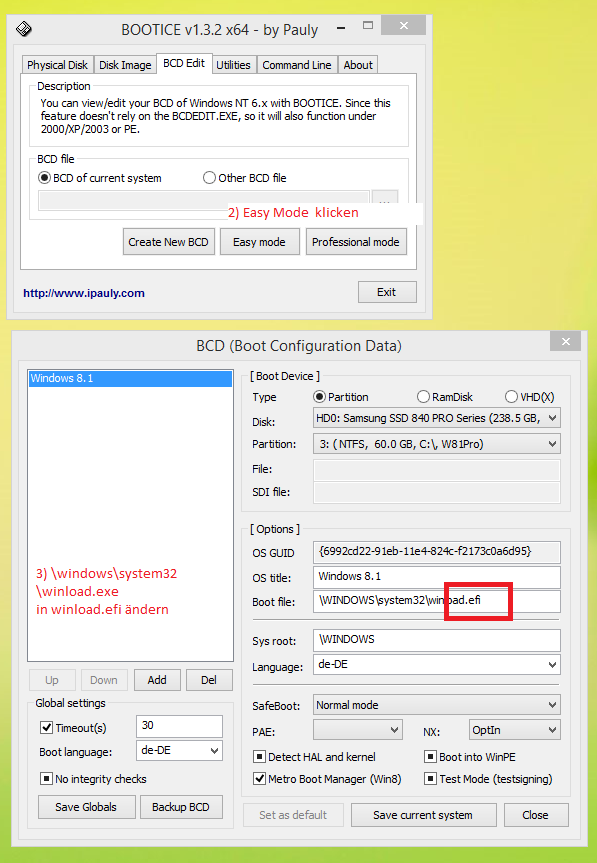Click Save current system button
This screenshot has width=597, height=863.
423,815
